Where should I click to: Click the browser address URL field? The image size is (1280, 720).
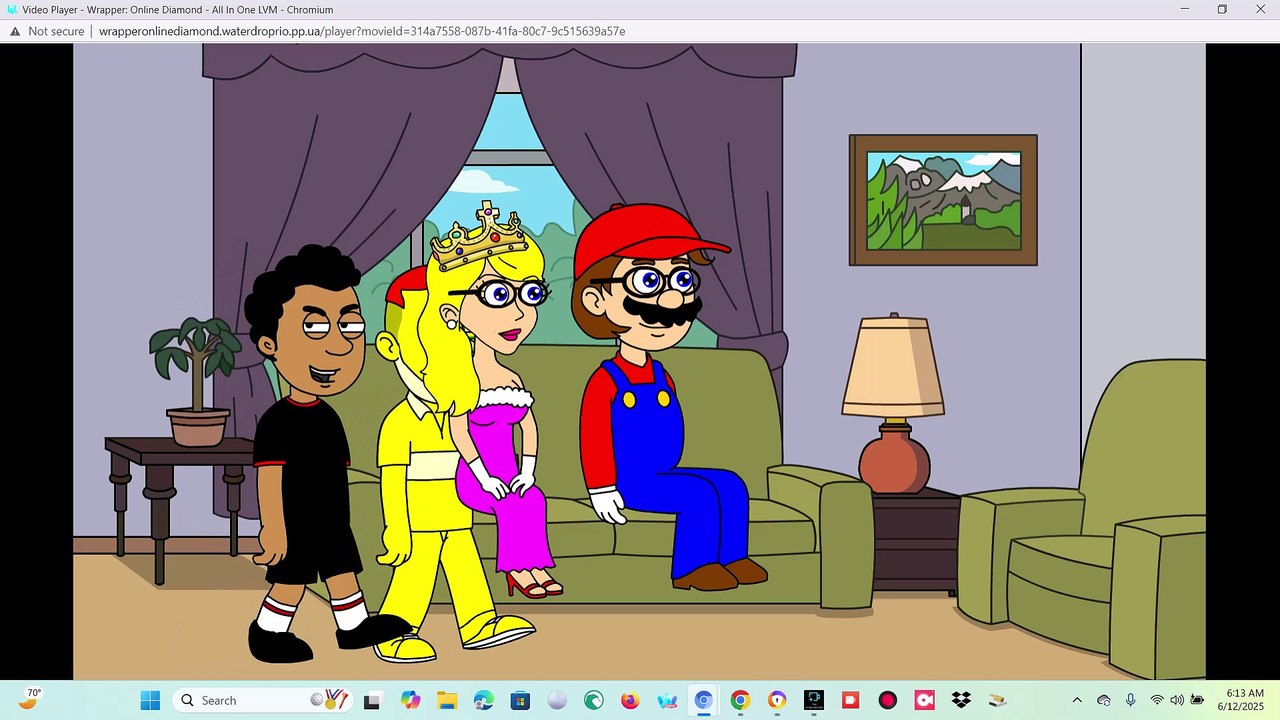pos(362,31)
